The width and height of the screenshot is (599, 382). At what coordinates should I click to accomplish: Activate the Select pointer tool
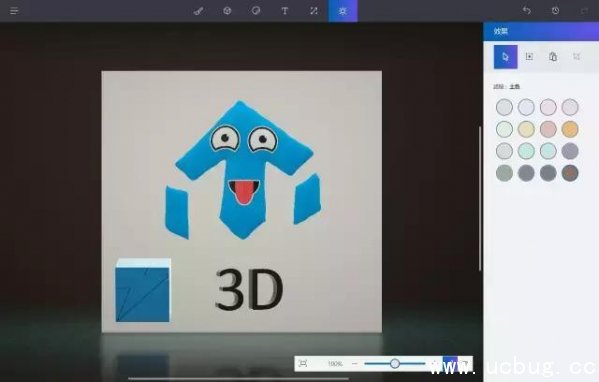click(x=505, y=57)
